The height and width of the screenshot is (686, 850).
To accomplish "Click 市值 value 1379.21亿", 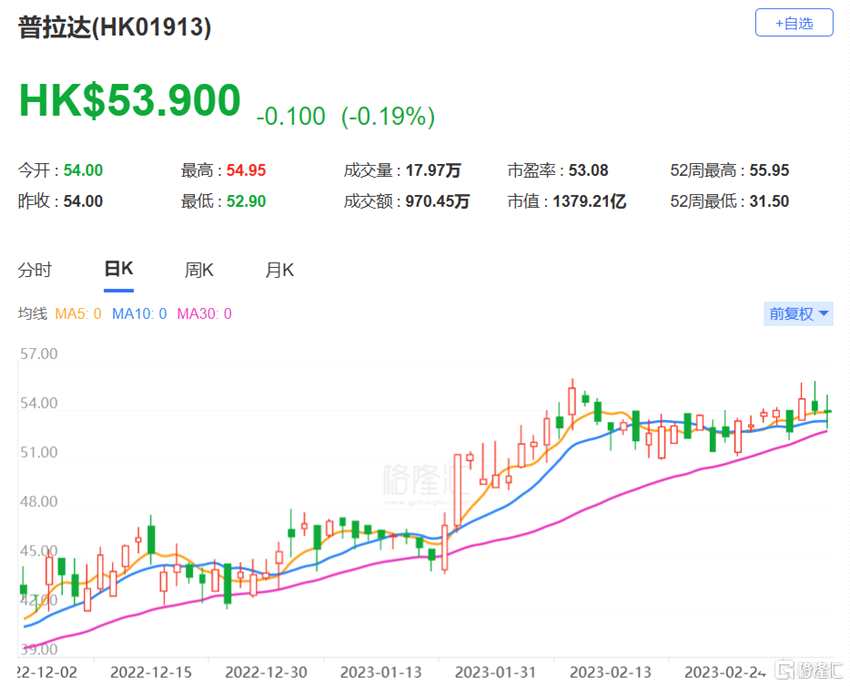I will [x=589, y=201].
